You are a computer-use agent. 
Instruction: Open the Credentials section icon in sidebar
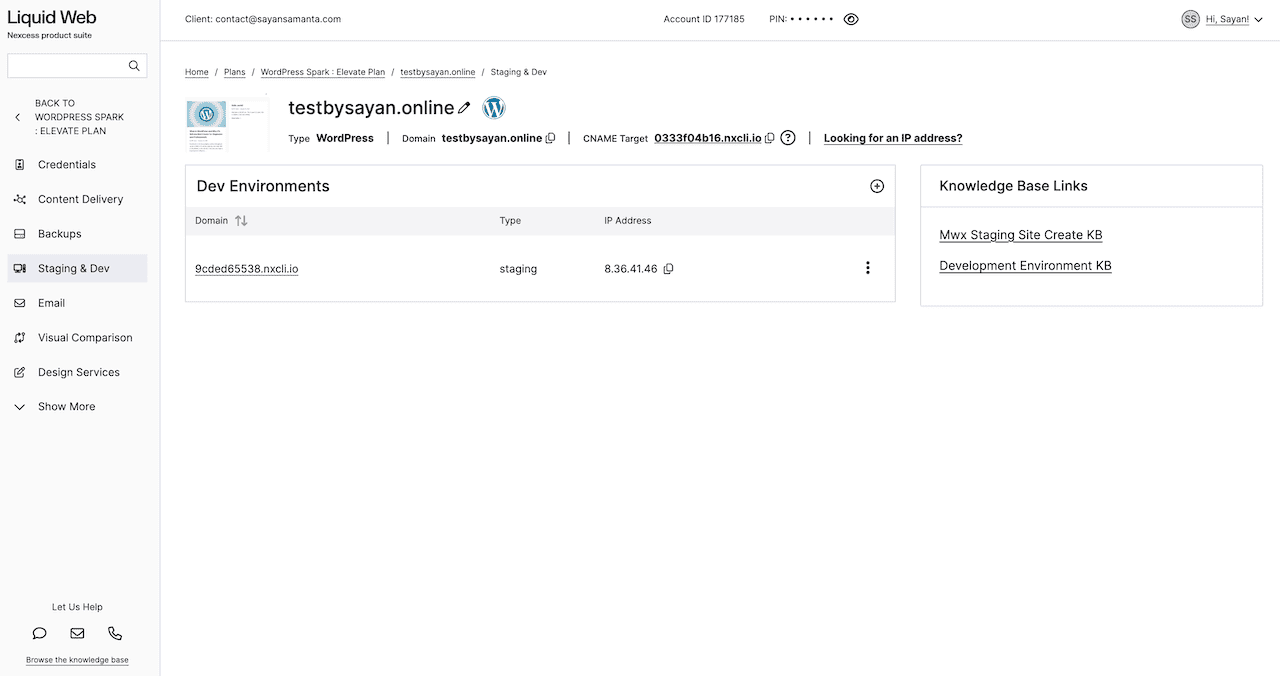coord(18,164)
